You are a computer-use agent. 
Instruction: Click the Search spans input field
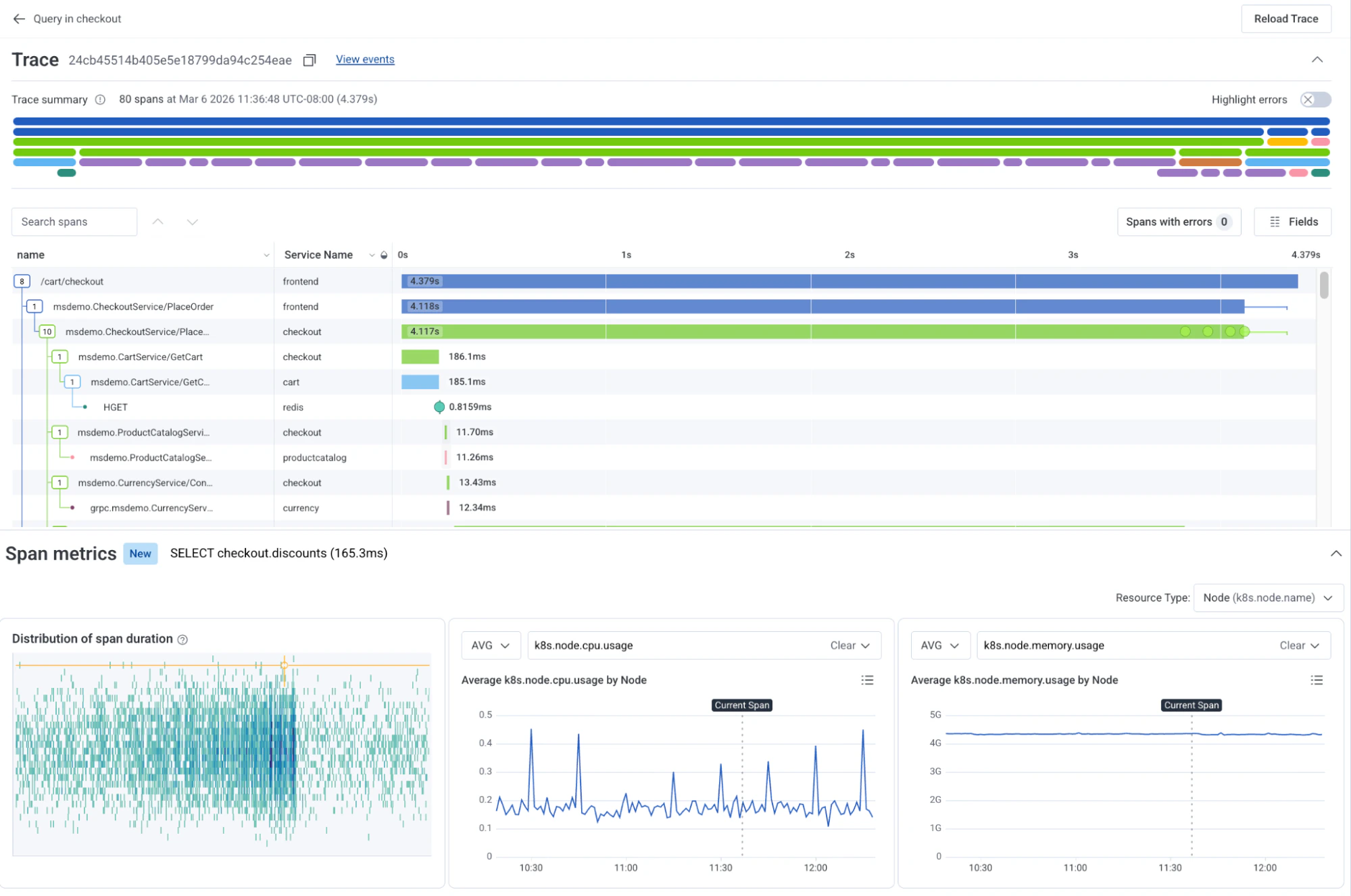[x=74, y=222]
